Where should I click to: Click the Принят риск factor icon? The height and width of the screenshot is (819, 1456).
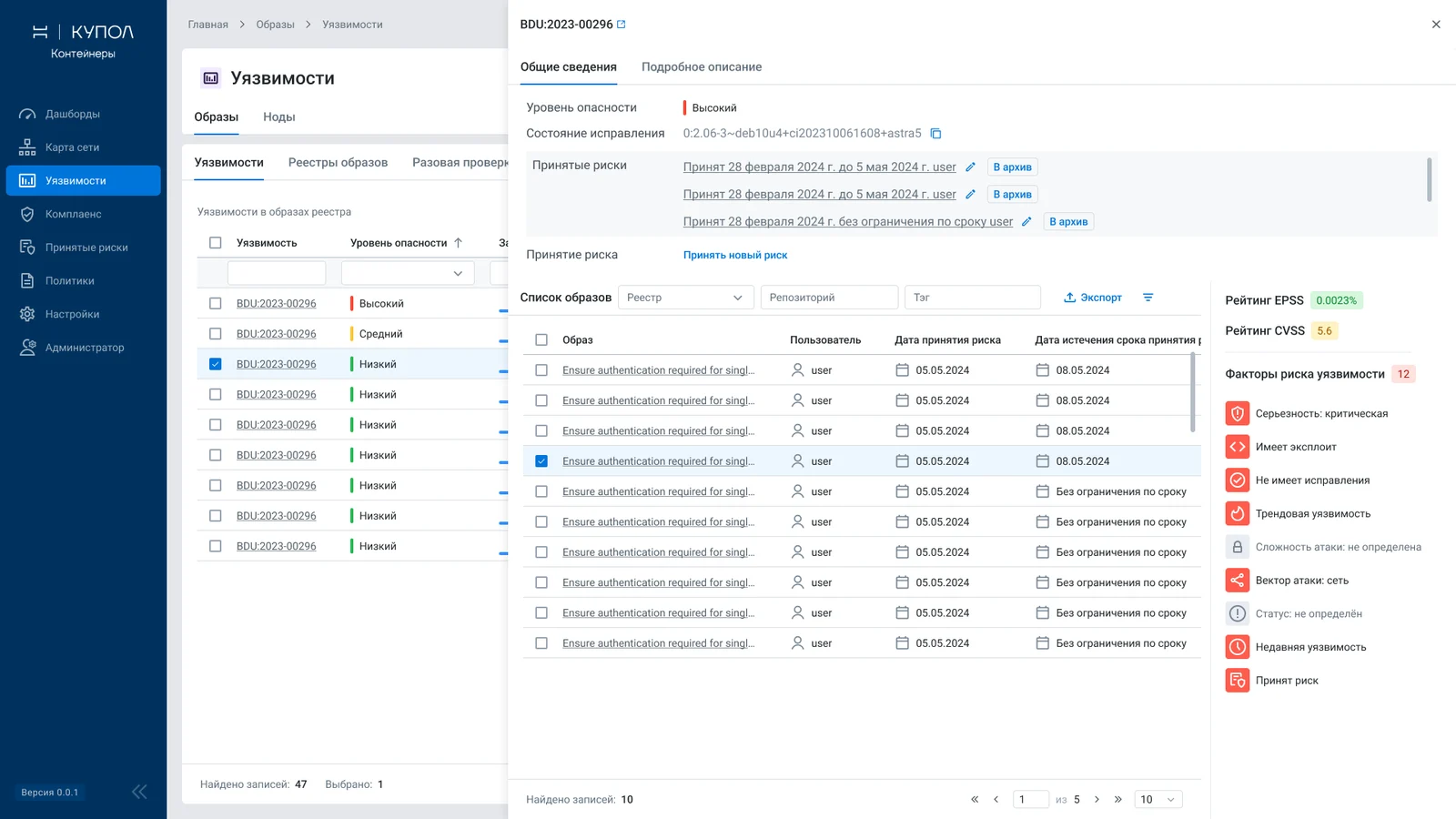coord(1238,681)
